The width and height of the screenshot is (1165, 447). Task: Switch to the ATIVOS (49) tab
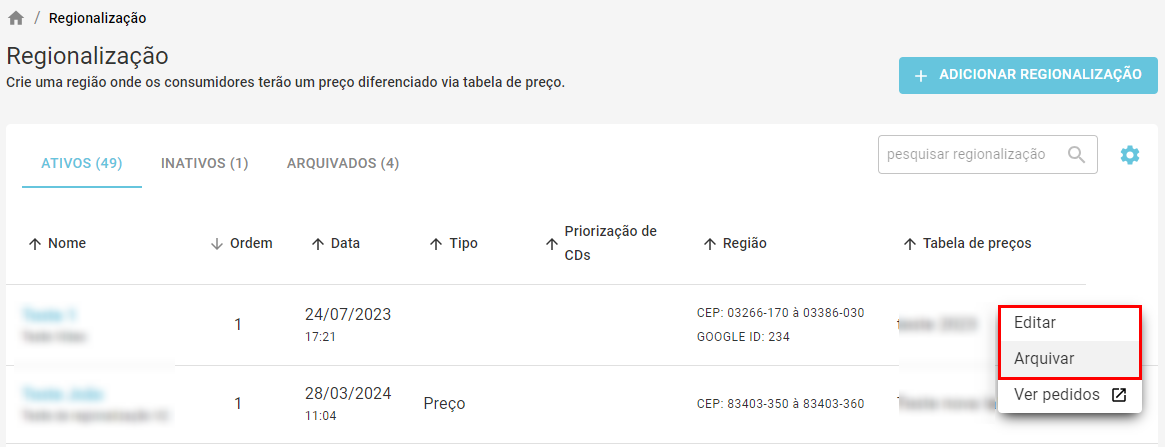[82, 163]
